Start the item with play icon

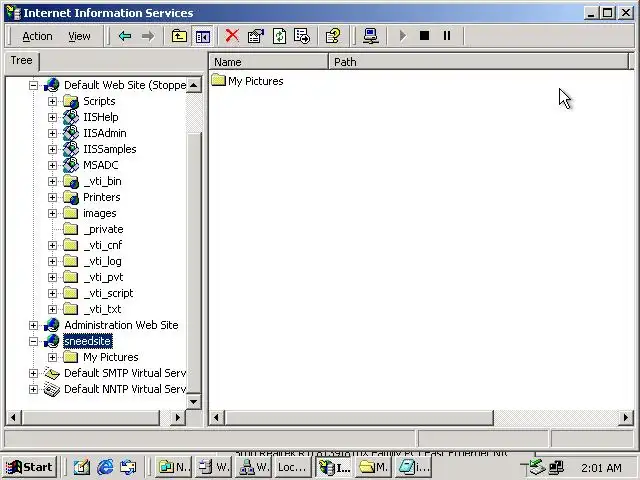(x=402, y=36)
